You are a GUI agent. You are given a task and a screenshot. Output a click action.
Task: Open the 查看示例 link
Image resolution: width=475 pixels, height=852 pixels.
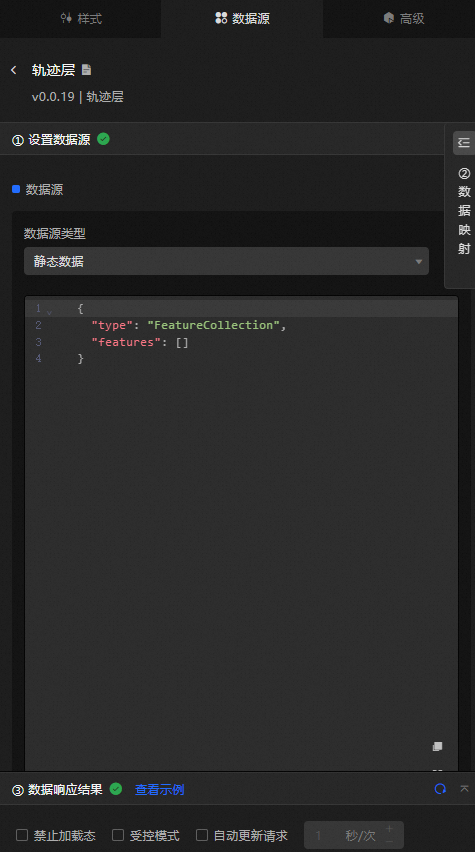pyautogui.click(x=159, y=790)
